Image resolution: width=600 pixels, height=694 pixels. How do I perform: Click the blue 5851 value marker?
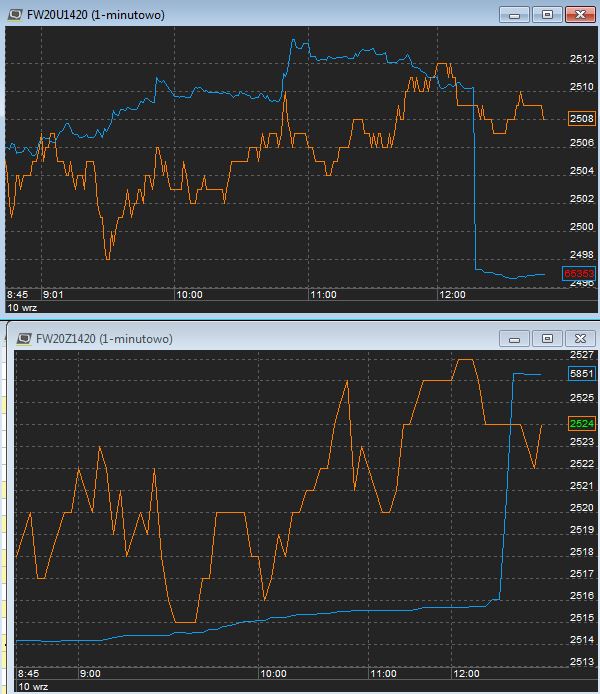point(582,374)
